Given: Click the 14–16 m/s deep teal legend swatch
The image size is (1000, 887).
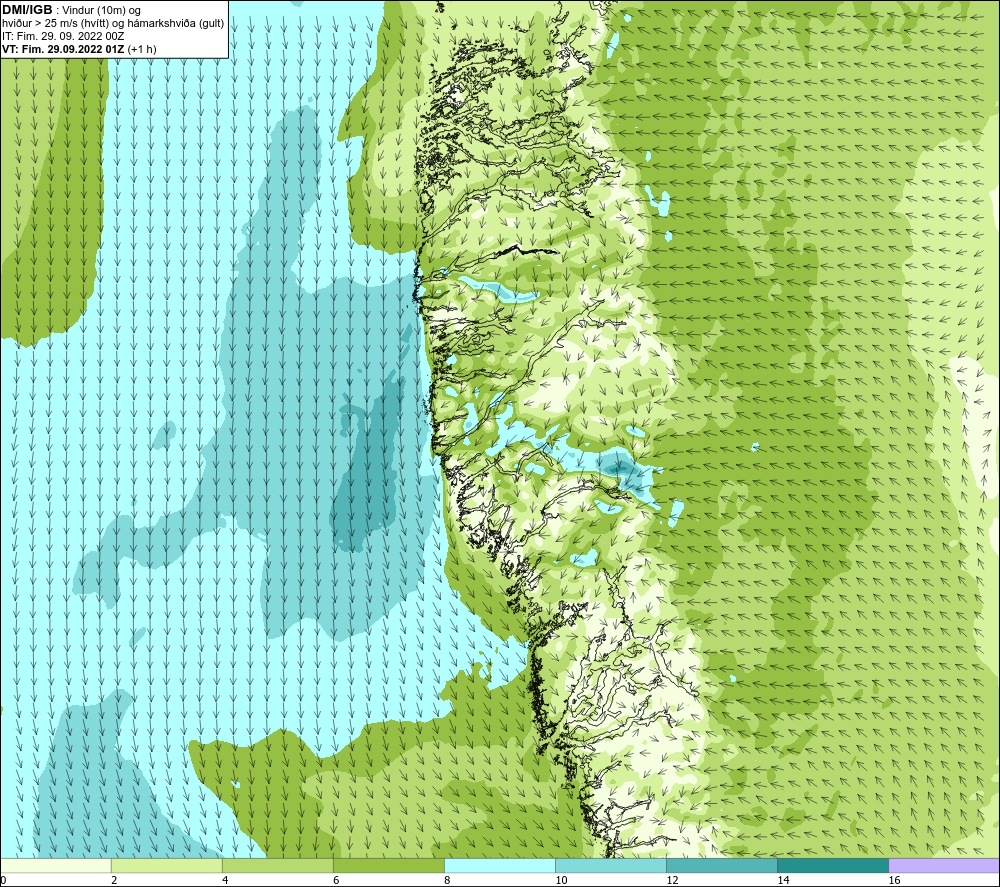Looking at the screenshot, I should coord(832,865).
